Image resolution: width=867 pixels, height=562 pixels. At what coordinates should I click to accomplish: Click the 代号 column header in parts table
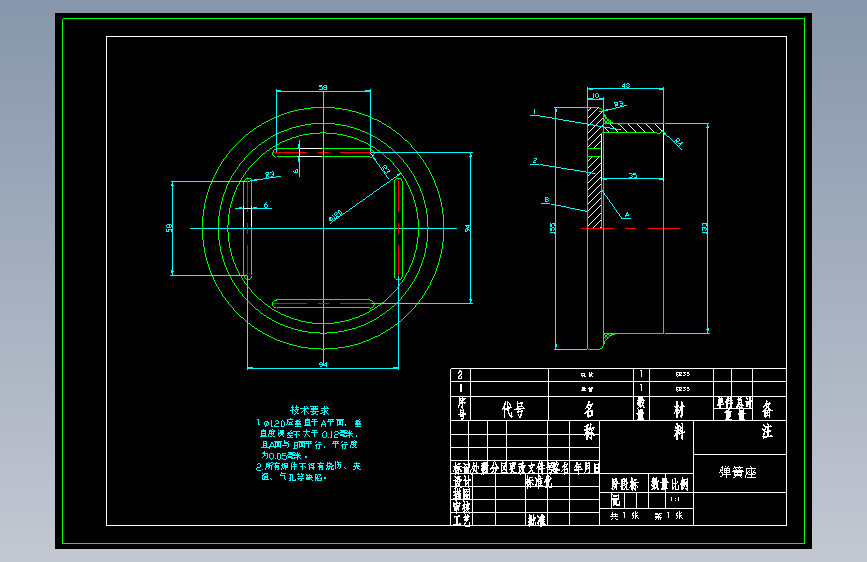[513, 409]
